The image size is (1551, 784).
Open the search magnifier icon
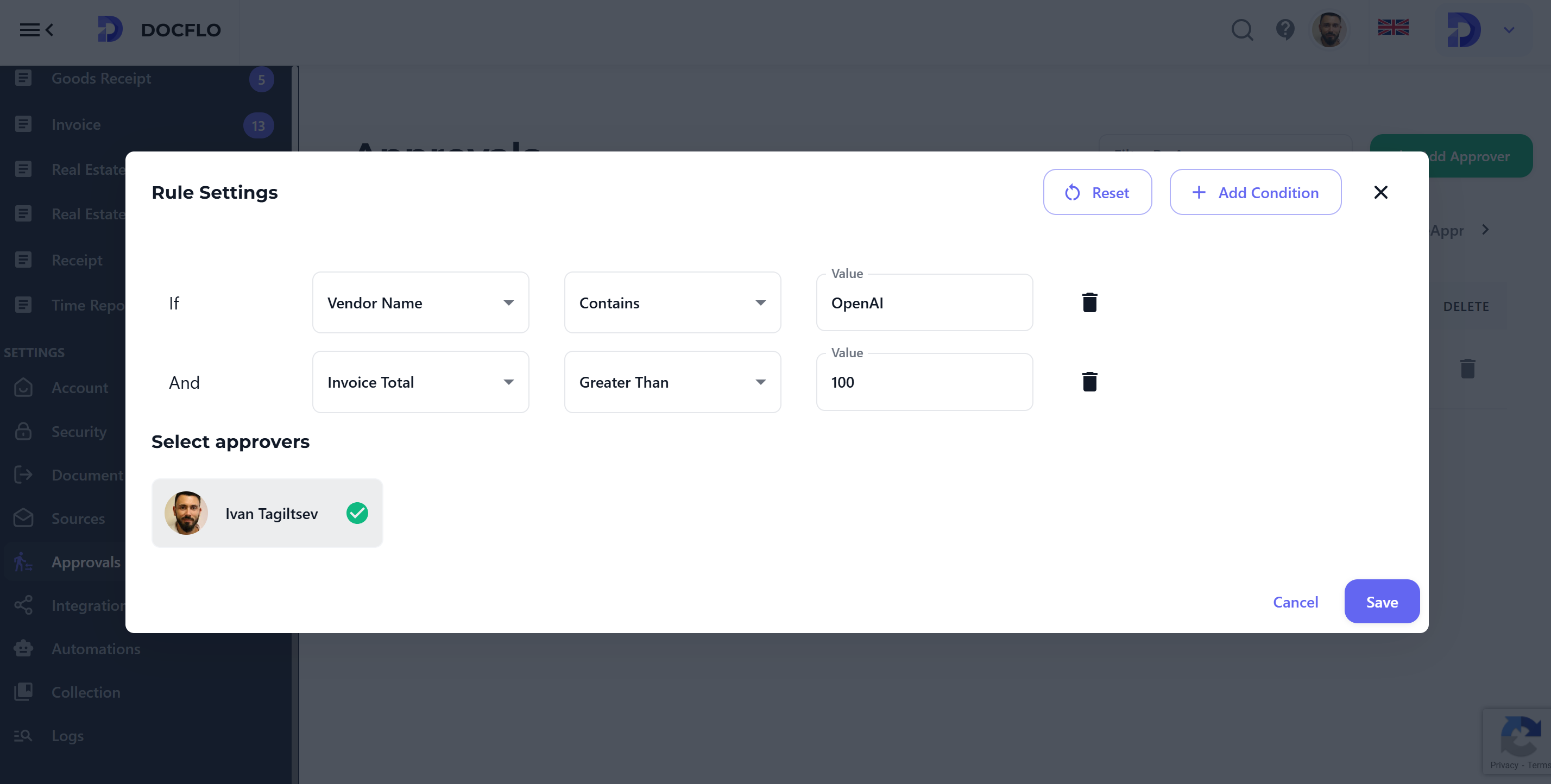pos(1241,29)
